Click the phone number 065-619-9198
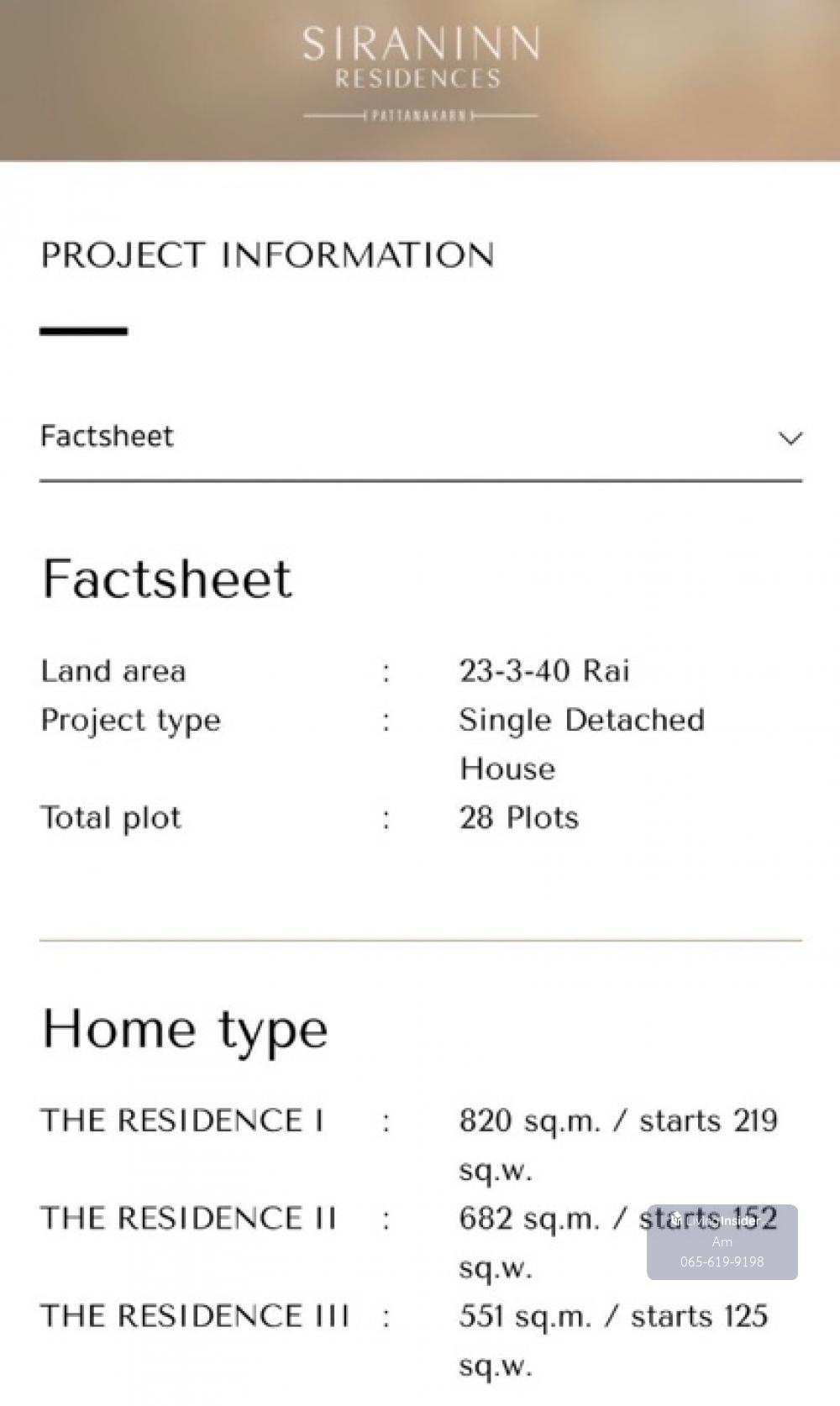Image resolution: width=840 pixels, height=1406 pixels. (x=722, y=1262)
